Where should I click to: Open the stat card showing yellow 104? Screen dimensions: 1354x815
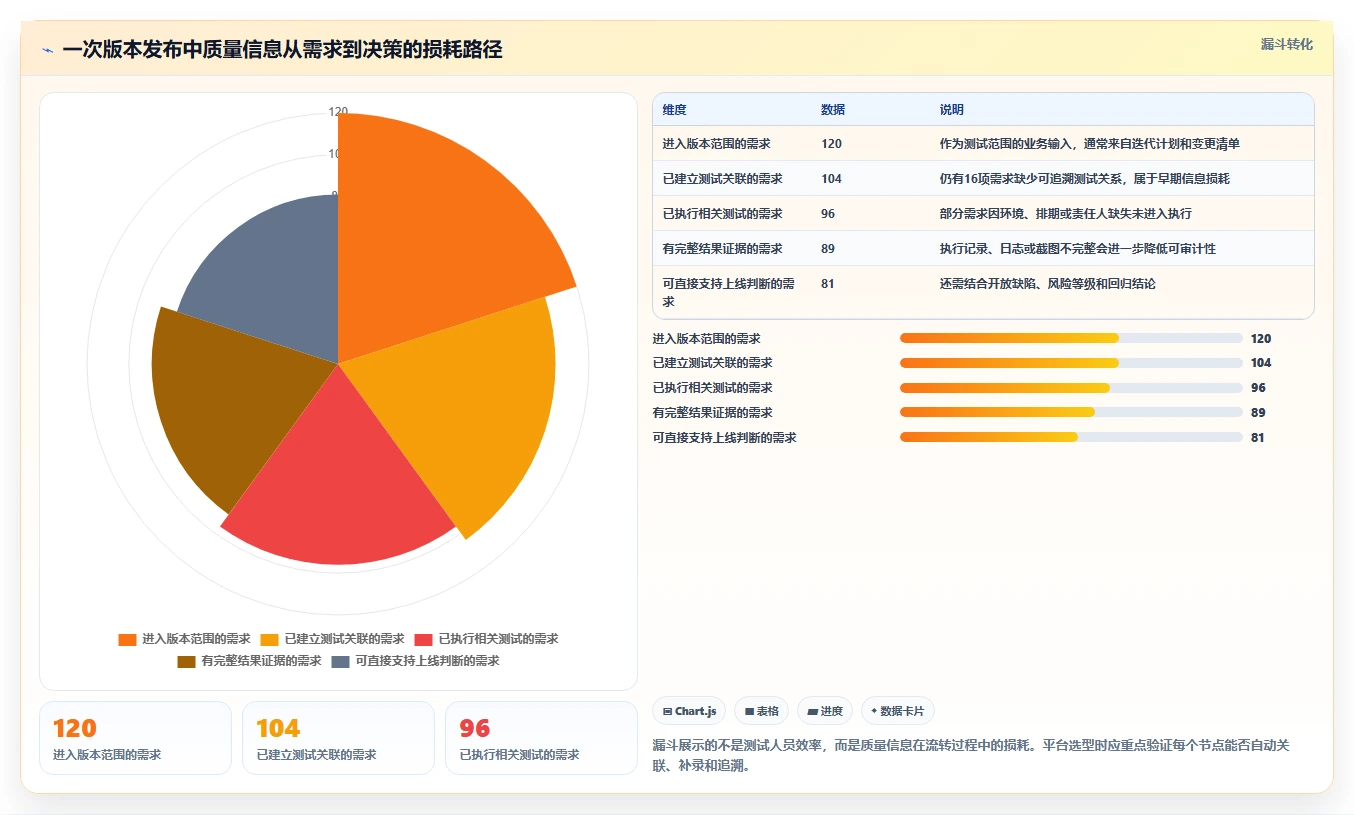pyautogui.click(x=338, y=738)
